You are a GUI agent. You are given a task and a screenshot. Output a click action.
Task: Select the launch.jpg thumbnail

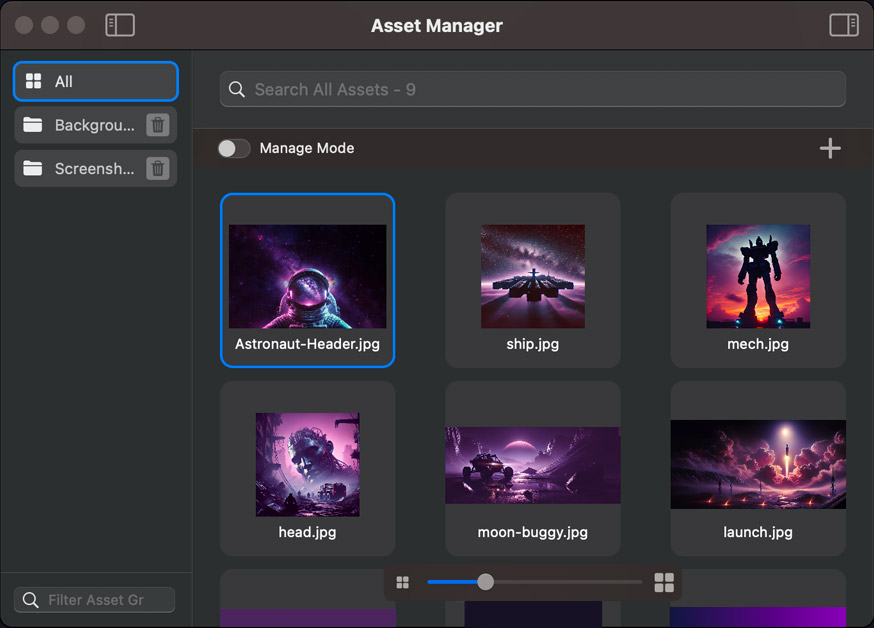pyautogui.click(x=757, y=465)
